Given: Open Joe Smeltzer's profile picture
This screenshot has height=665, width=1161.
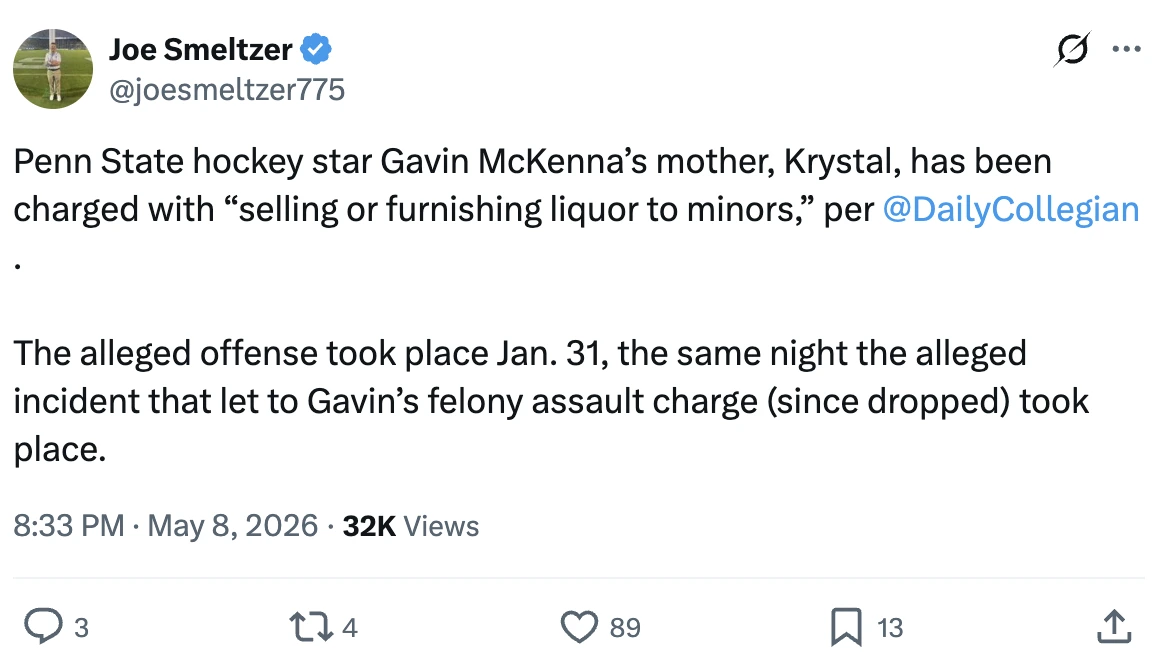Looking at the screenshot, I should click(53, 70).
